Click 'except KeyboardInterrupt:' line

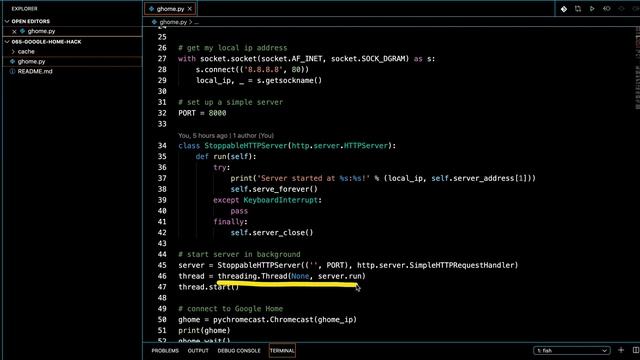click(267, 200)
